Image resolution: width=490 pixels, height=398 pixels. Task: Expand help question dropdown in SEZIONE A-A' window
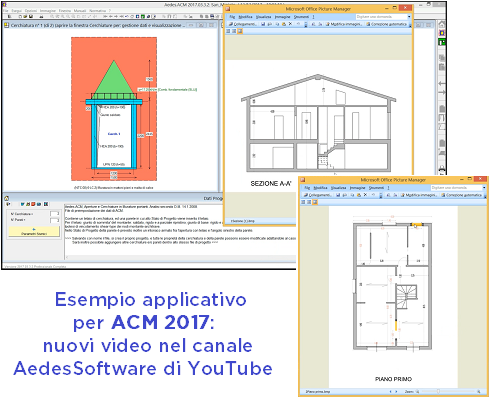[x=409, y=17]
